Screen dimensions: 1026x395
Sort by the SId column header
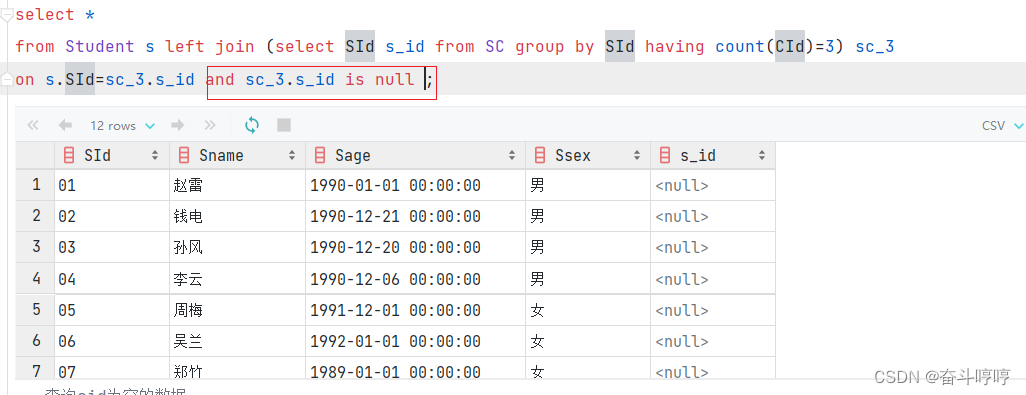click(112, 156)
